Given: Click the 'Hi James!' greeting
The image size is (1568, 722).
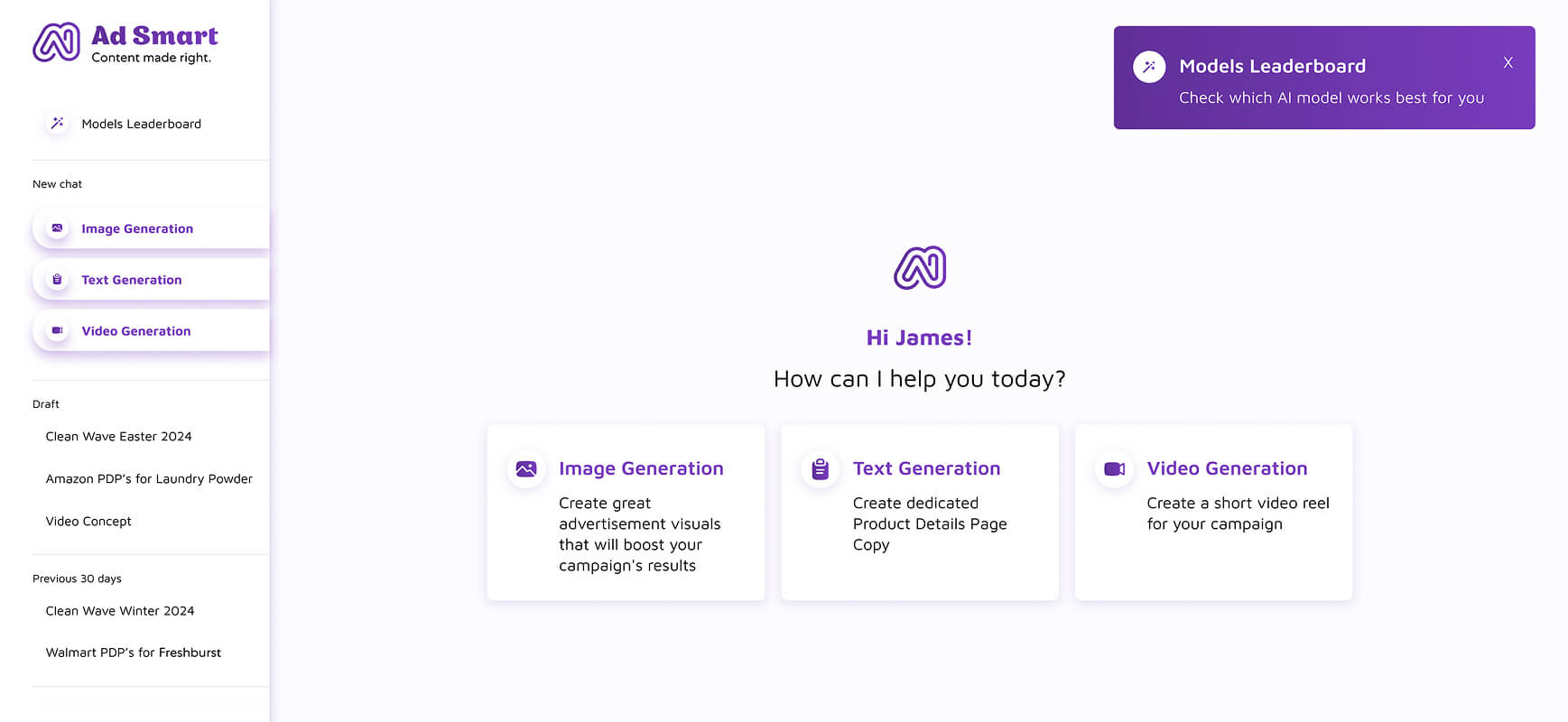Looking at the screenshot, I should [x=919, y=338].
